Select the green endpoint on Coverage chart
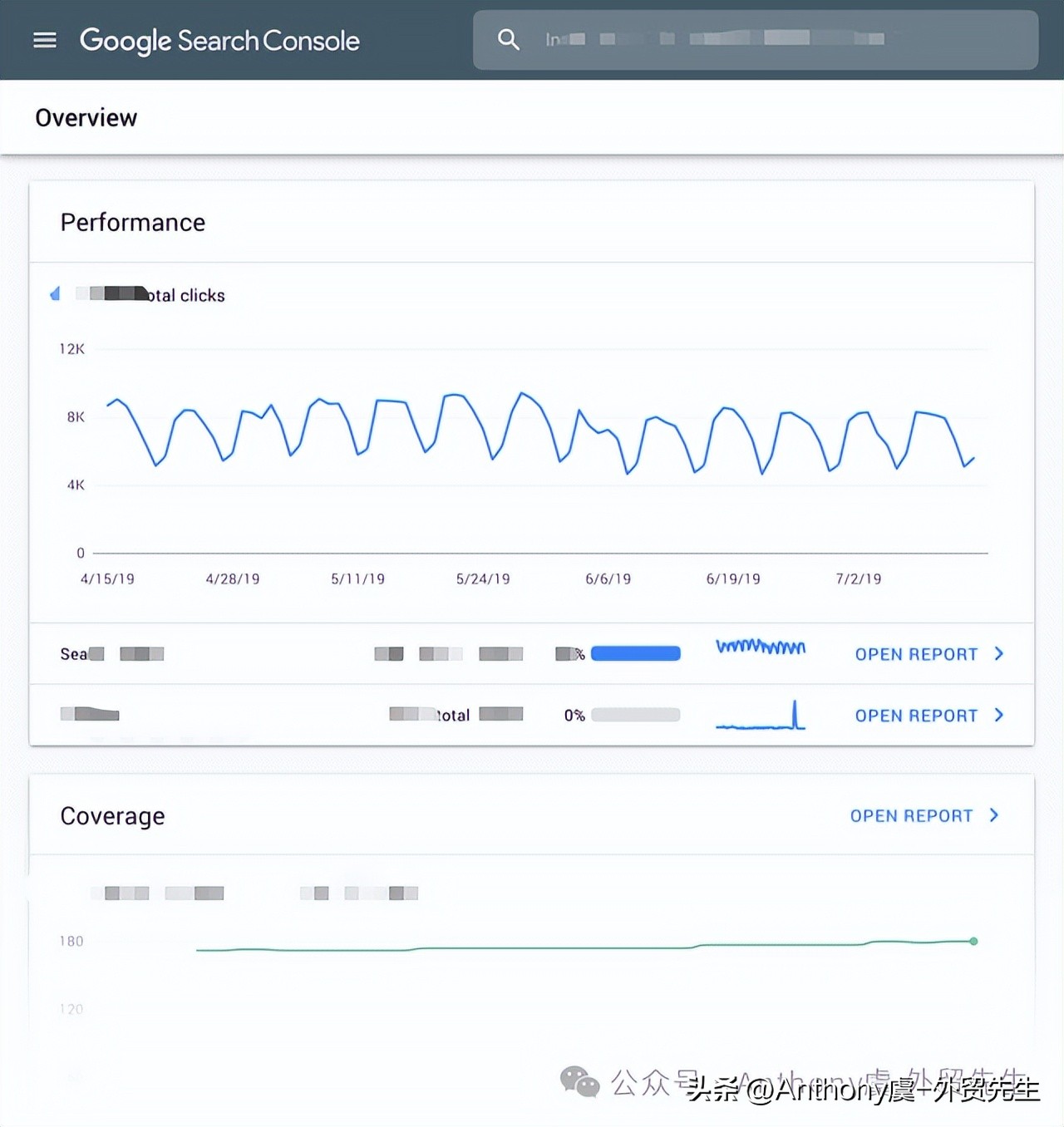 pyautogui.click(x=973, y=941)
